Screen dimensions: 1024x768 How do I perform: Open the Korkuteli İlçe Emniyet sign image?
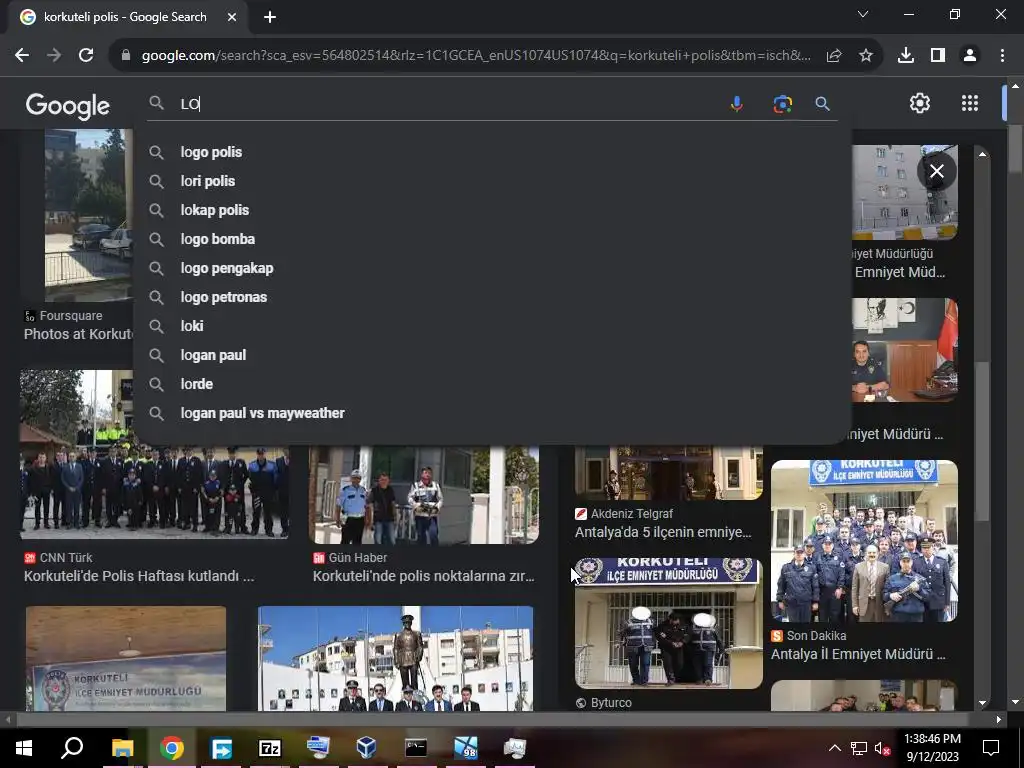126,658
